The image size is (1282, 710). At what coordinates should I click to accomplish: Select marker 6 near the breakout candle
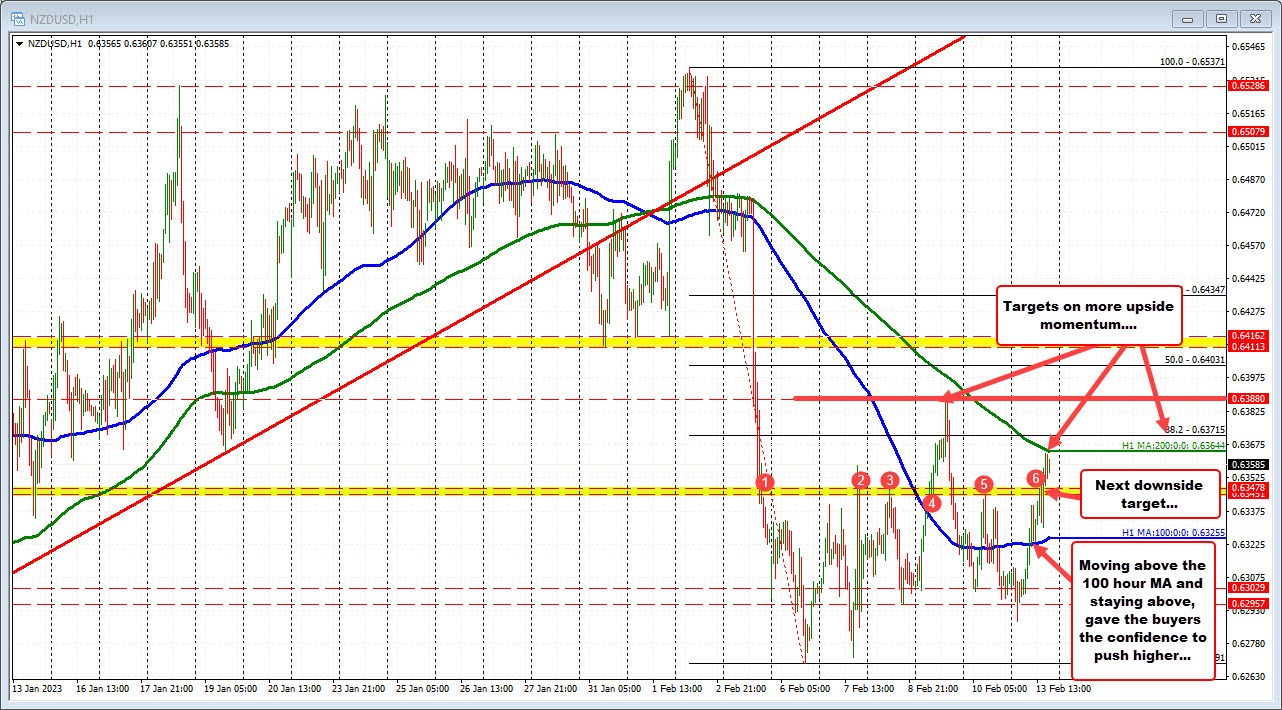coord(1036,478)
